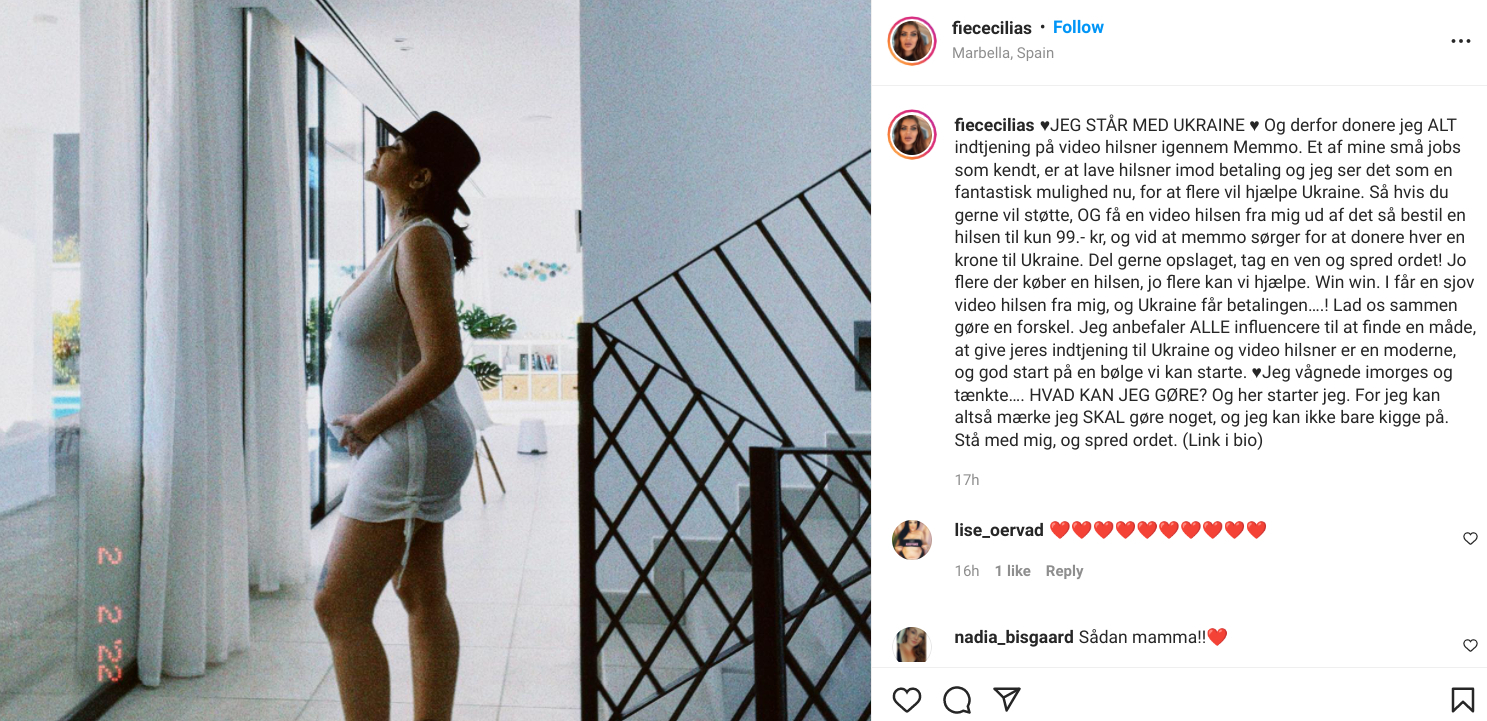The width and height of the screenshot is (1487, 721).
Task: Click the pregnant woman photo
Action: [435, 360]
